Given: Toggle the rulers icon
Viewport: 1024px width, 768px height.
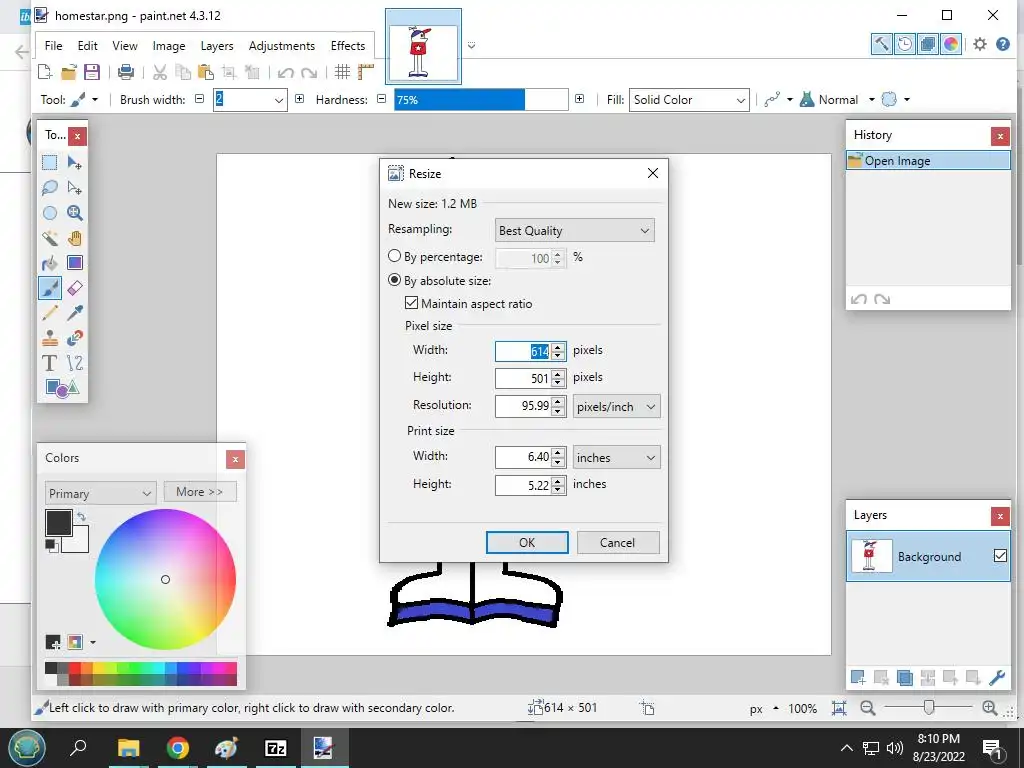Looking at the screenshot, I should tap(366, 72).
